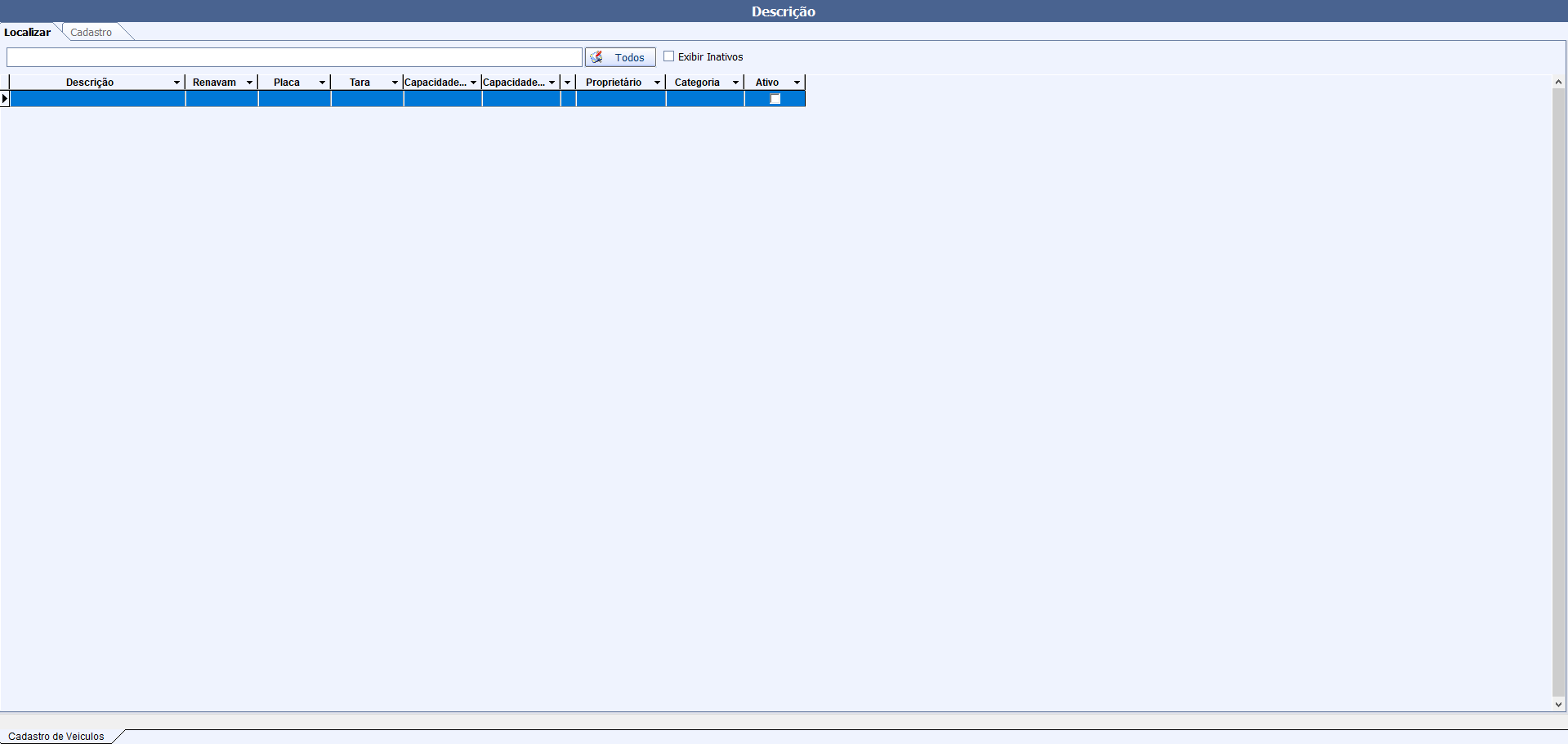1568x744 pixels.
Task: Toggle the Ativo checkbox in selected row
Action: coord(775,99)
